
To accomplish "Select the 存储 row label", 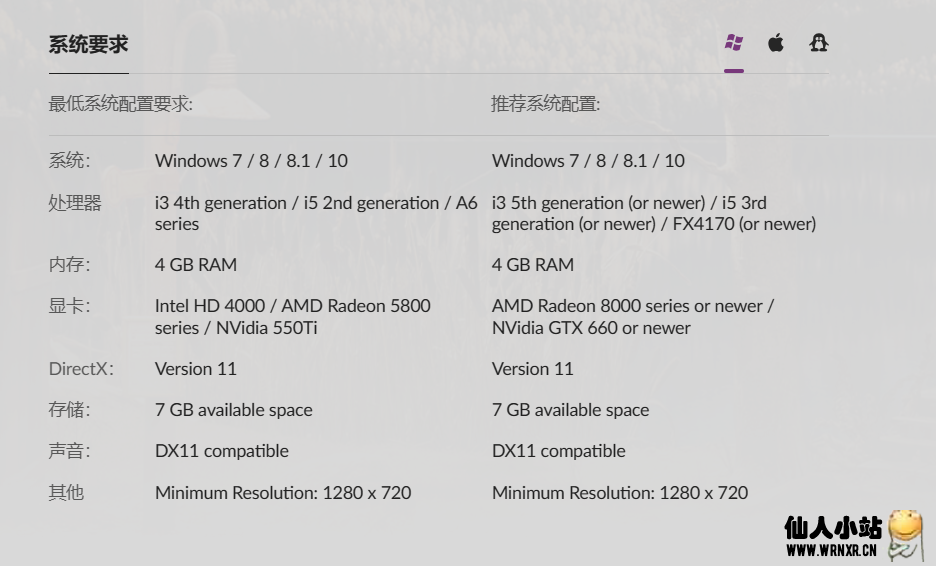I will pos(69,410).
